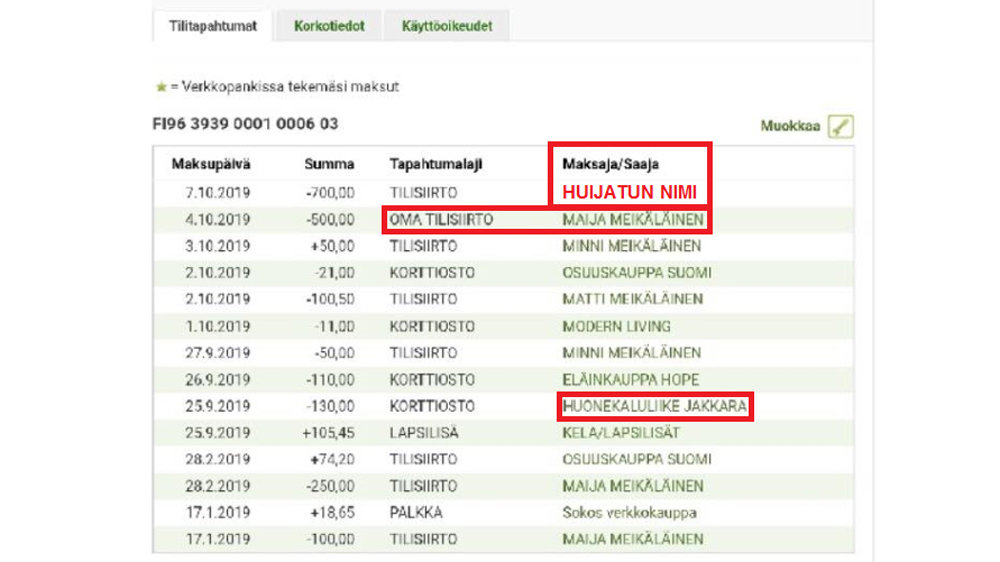Open ELÄINKAUPPA HOPE payee link

click(631, 380)
